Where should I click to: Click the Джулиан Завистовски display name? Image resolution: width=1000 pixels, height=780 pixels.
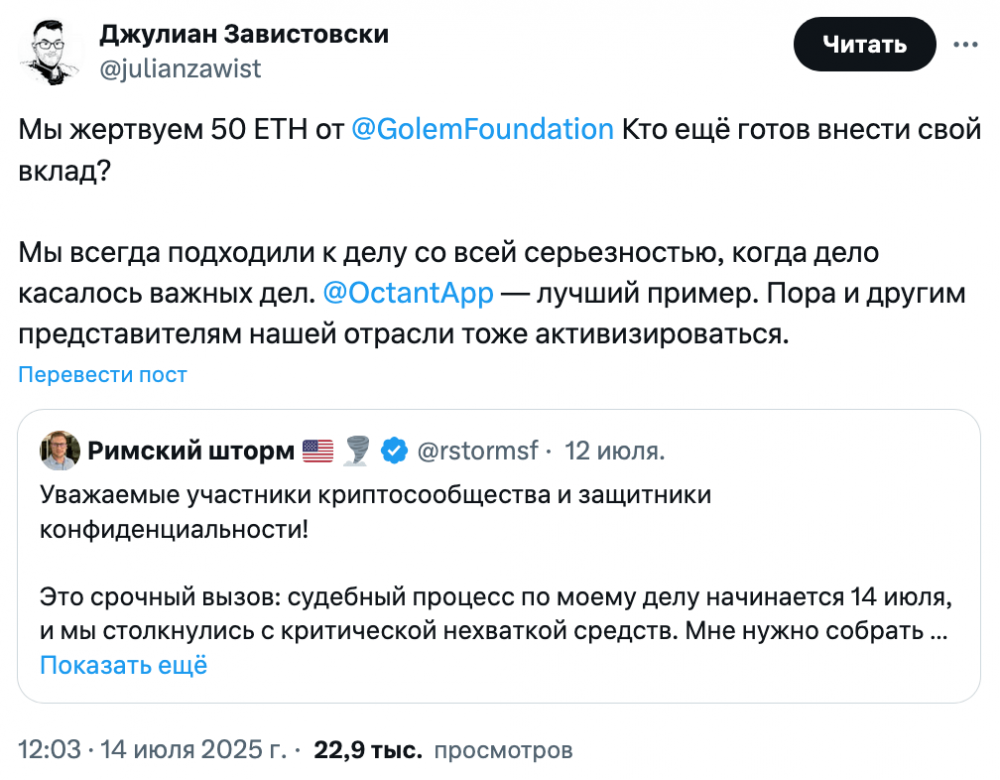(x=244, y=34)
